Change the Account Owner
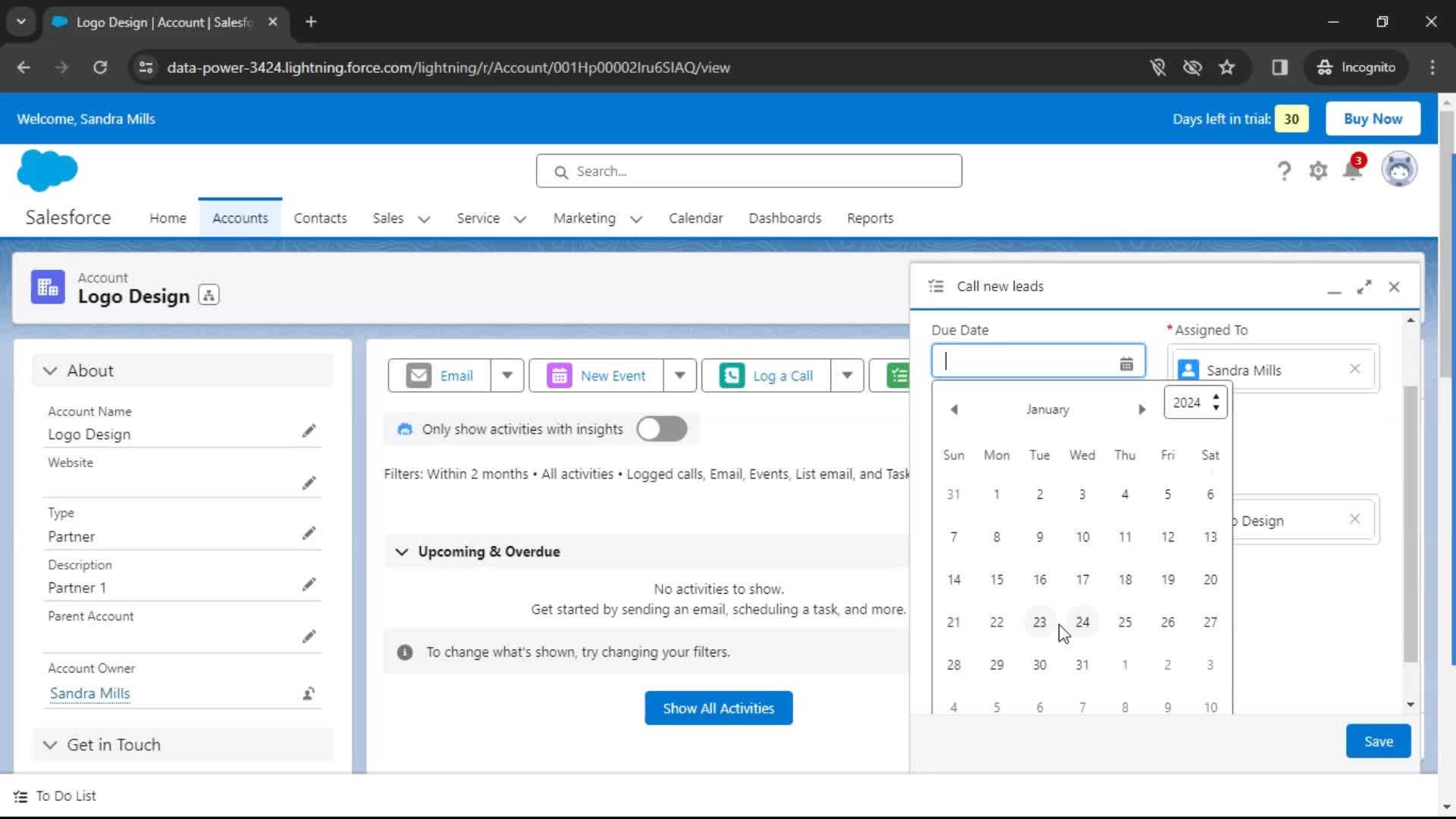 (x=309, y=693)
